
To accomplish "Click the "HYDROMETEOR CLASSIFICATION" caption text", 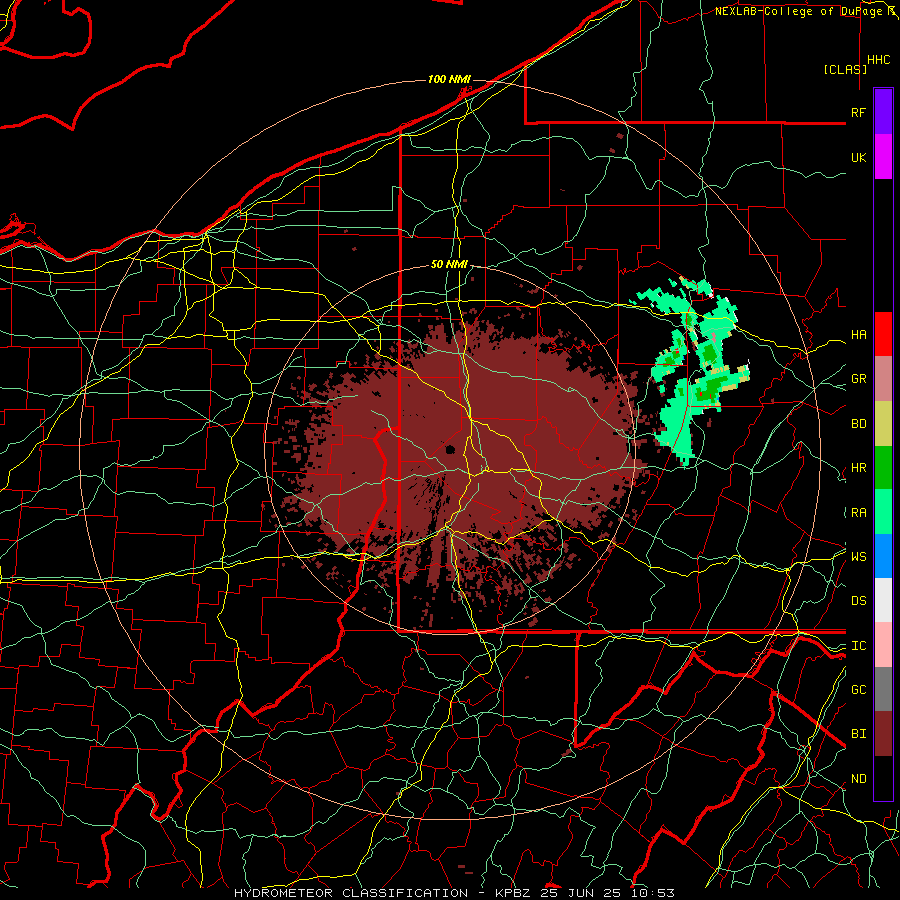I will 351,893.
